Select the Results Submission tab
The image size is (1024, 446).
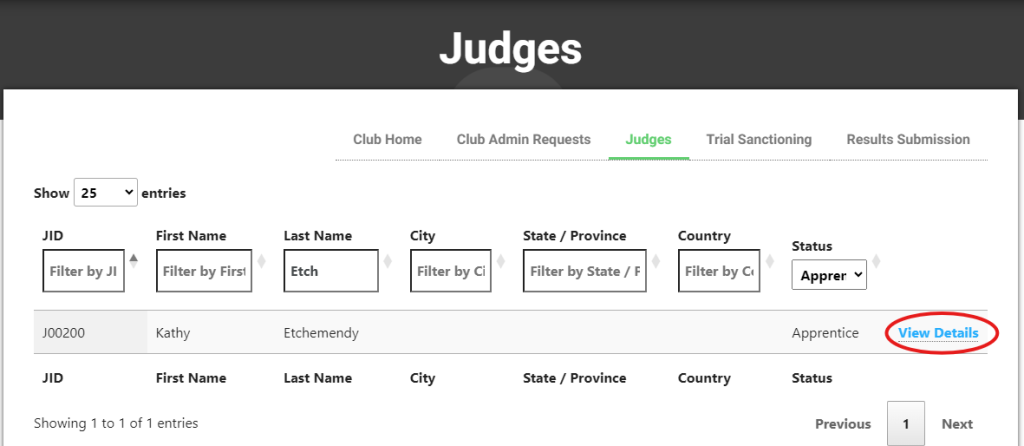tap(908, 139)
